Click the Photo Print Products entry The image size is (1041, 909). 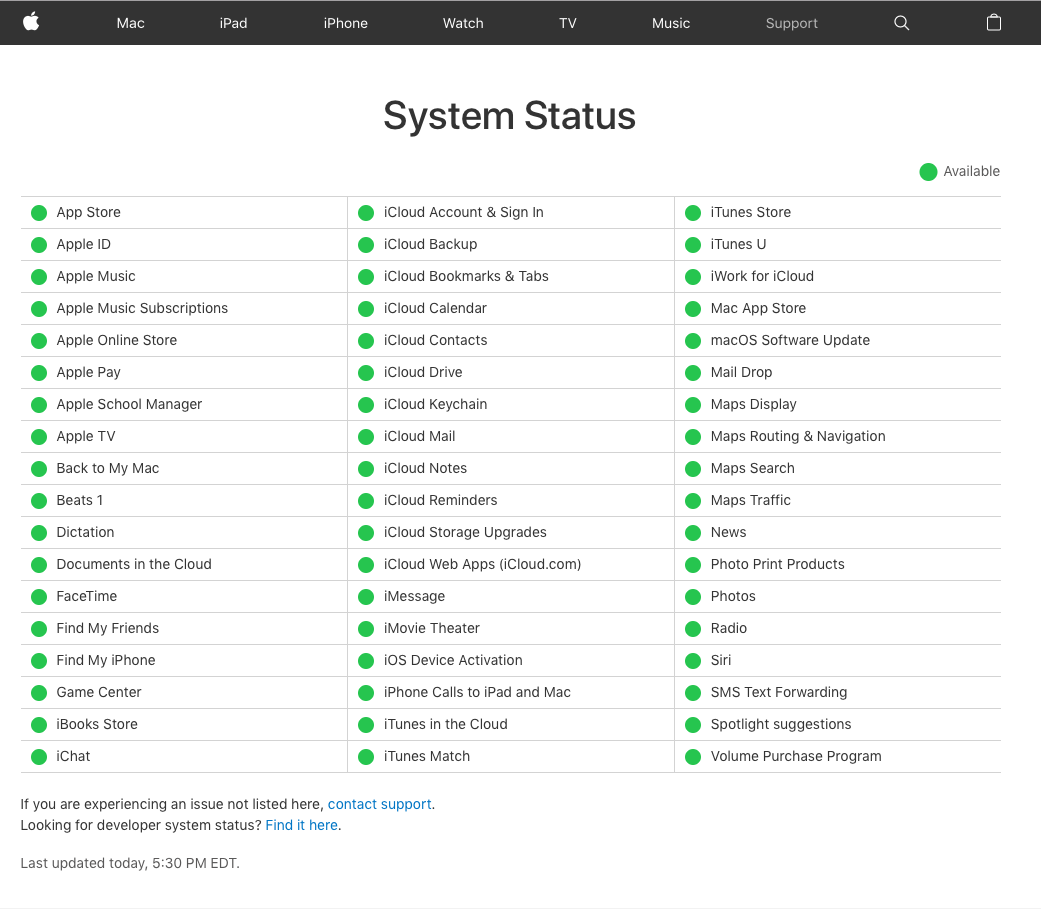(x=777, y=564)
